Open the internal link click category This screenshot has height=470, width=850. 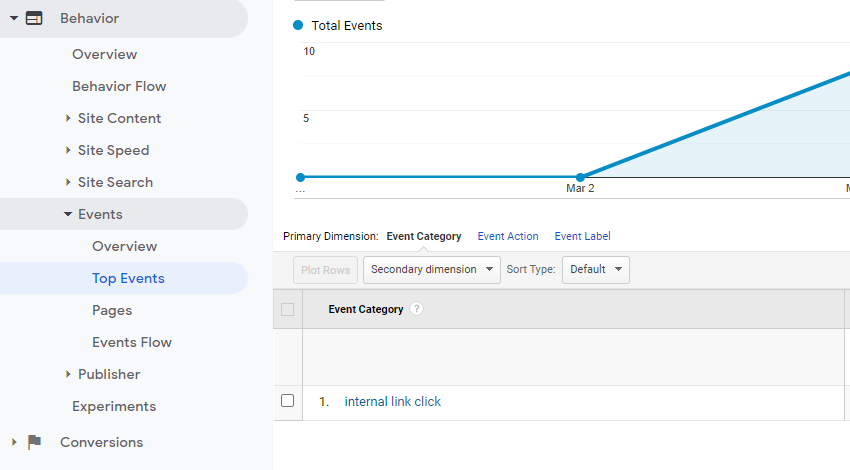[x=392, y=401]
